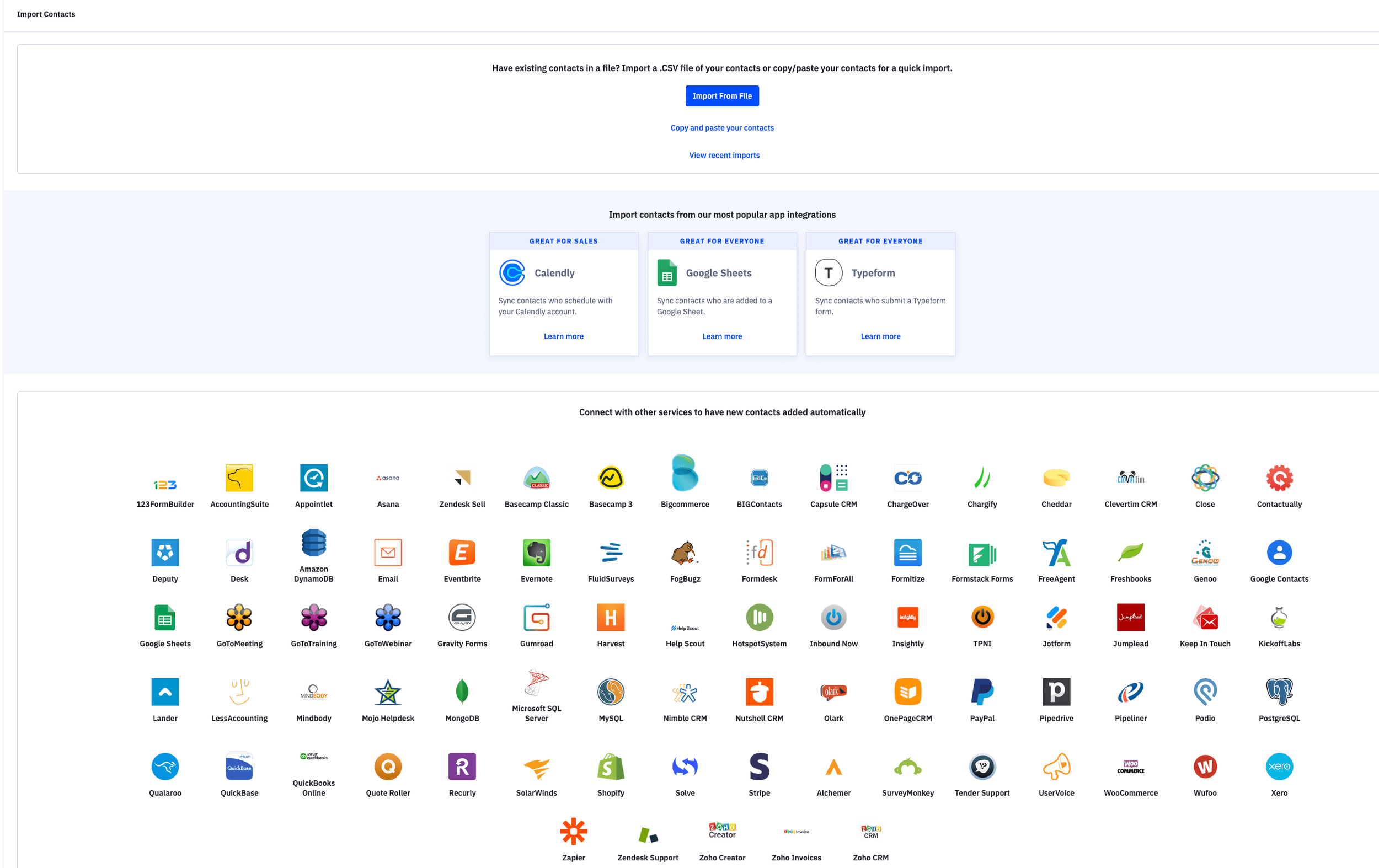The width and height of the screenshot is (1379, 868).
Task: Click the Contactually gear icon
Action: 1279,478
